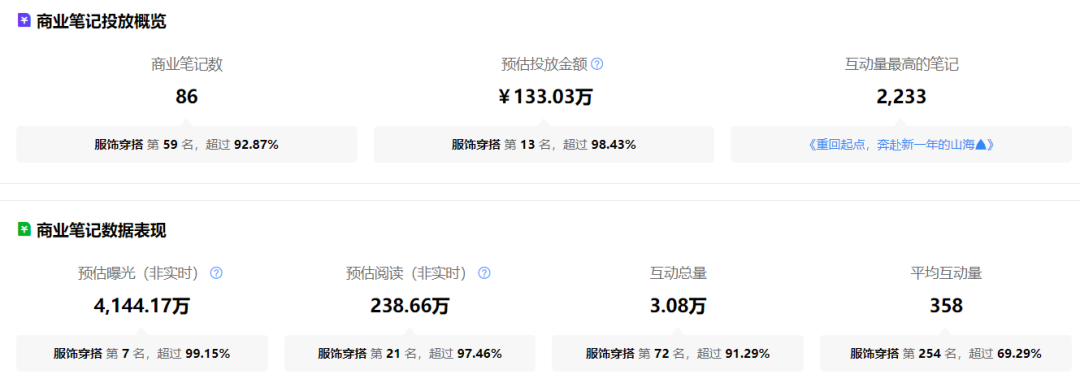Click the 平均互动量 label
The image size is (1080, 379).
coord(946,274)
